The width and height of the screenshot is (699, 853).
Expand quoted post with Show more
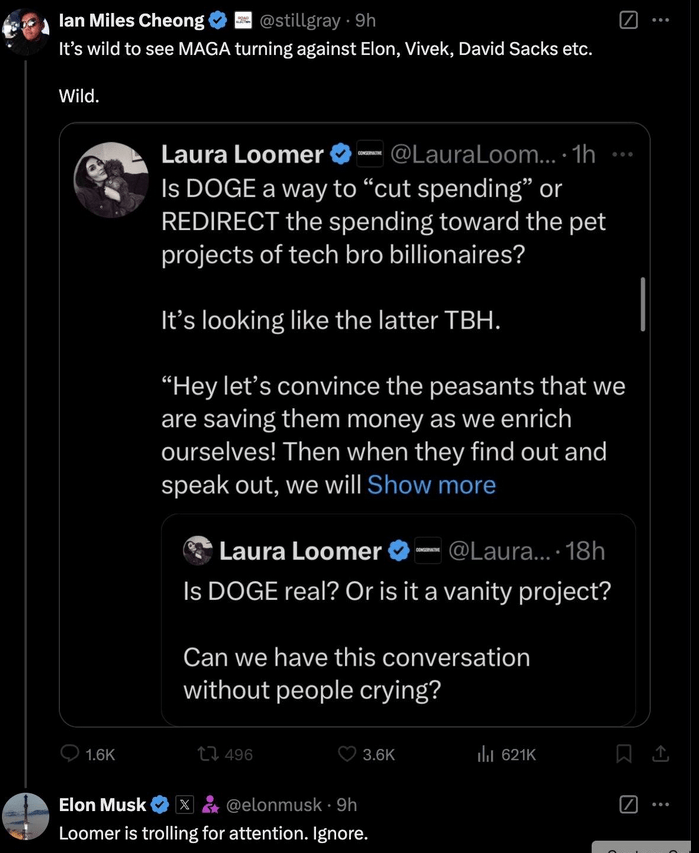(431, 485)
